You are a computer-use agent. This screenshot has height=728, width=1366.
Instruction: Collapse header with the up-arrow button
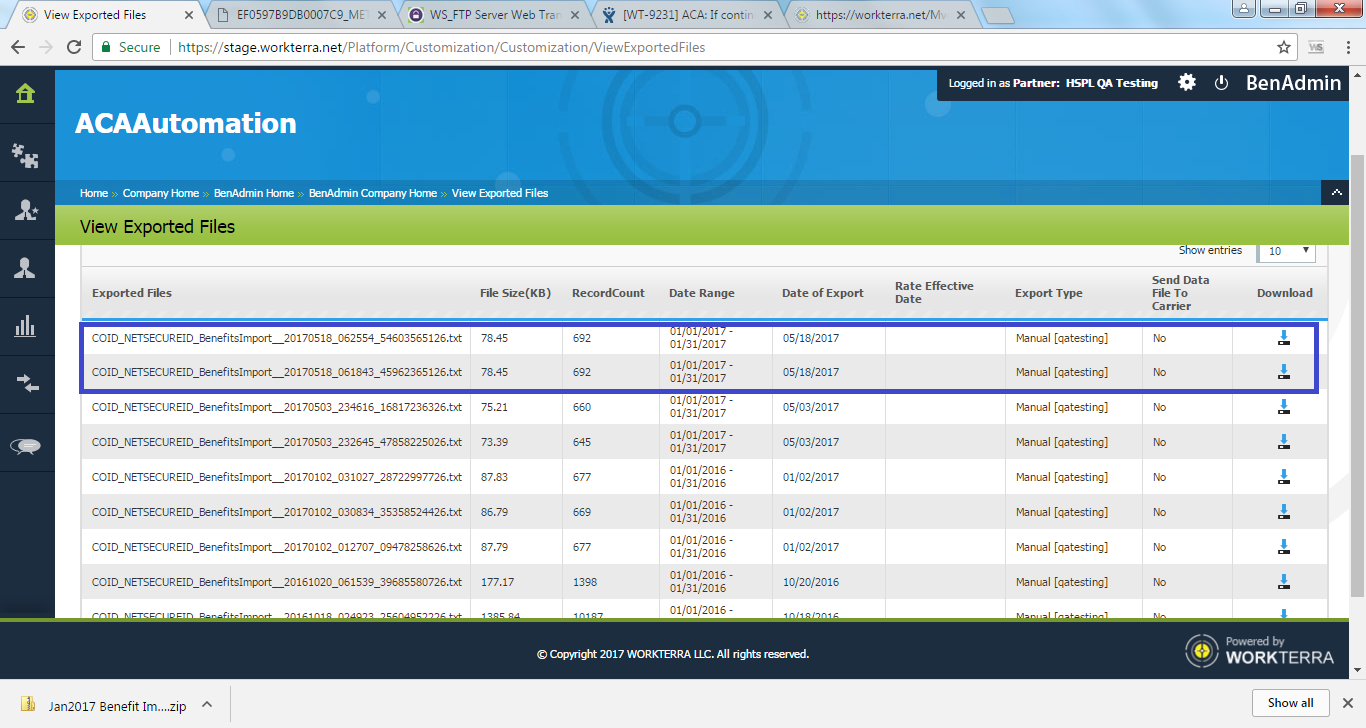[x=1335, y=192]
